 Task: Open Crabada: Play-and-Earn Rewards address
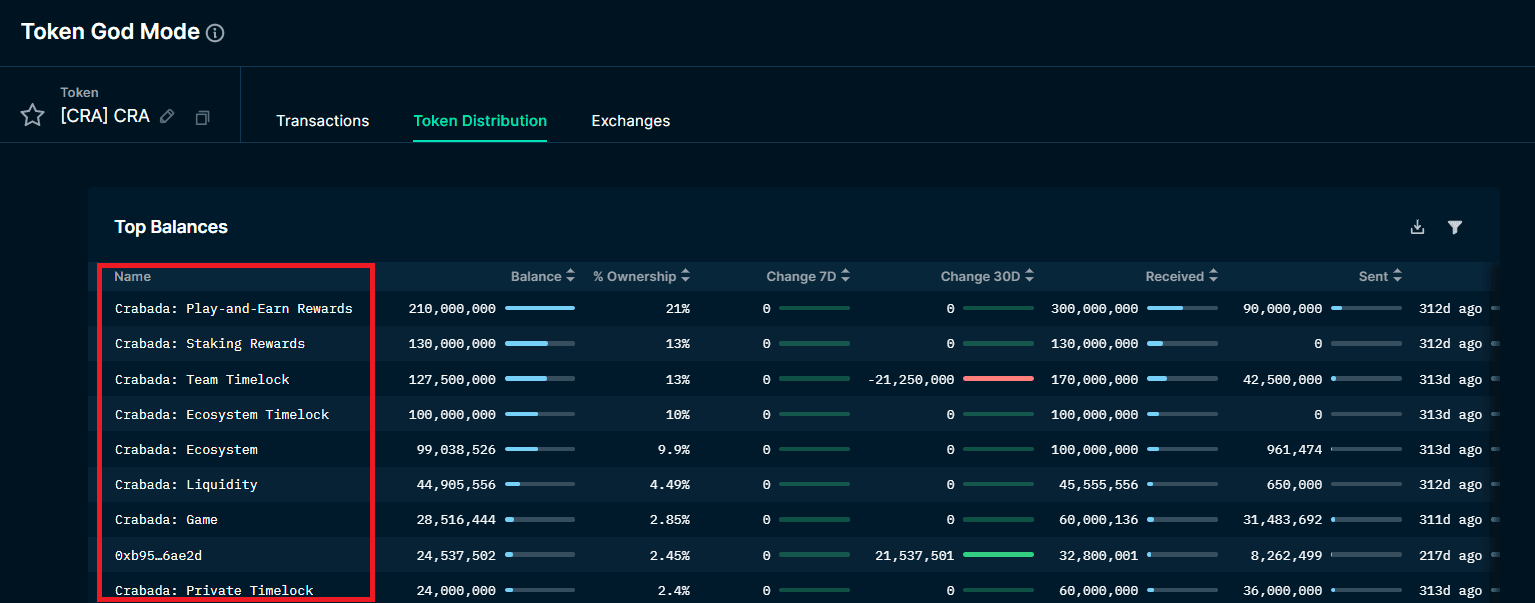tap(233, 309)
